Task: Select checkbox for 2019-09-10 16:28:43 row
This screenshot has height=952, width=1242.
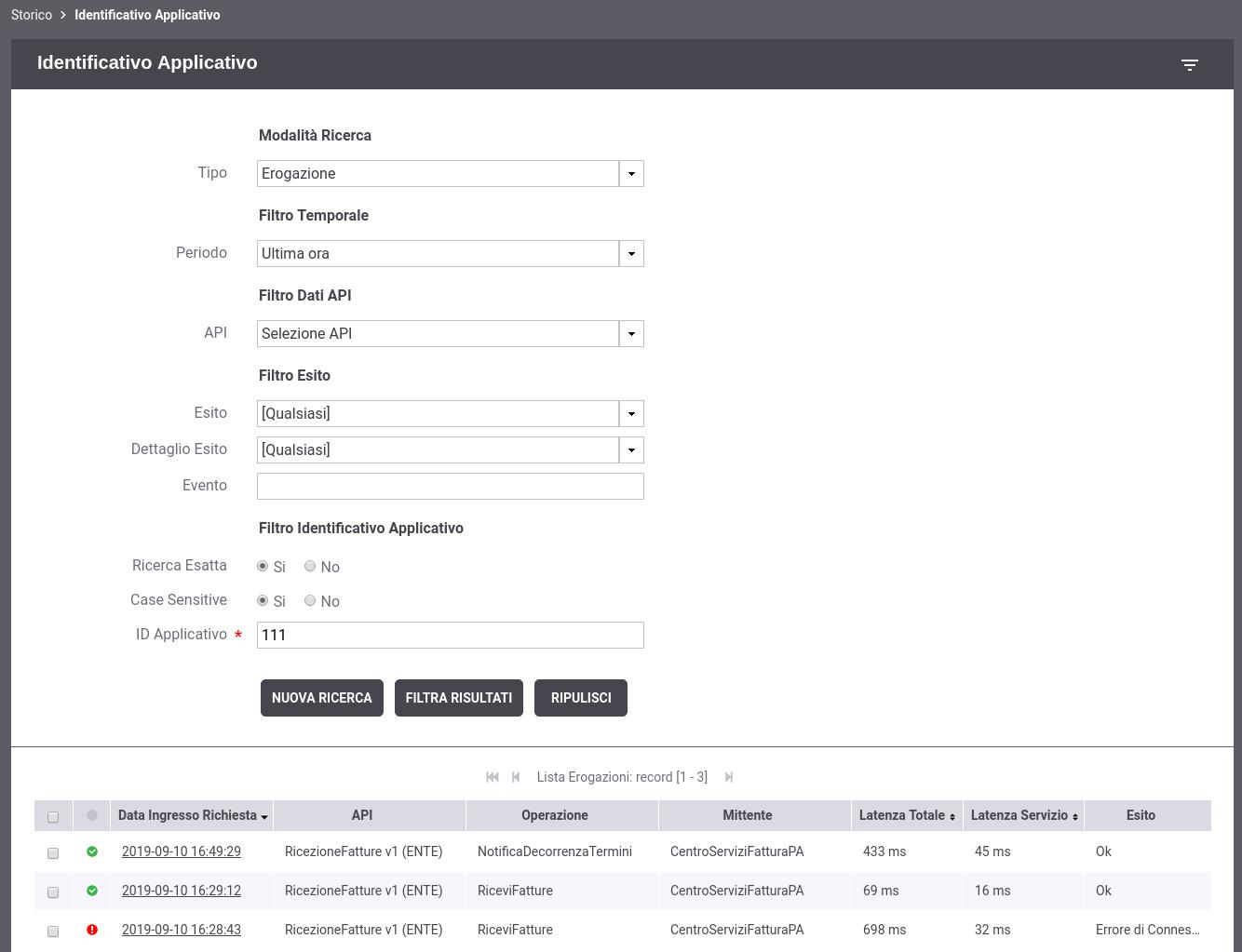Action: 53,931
